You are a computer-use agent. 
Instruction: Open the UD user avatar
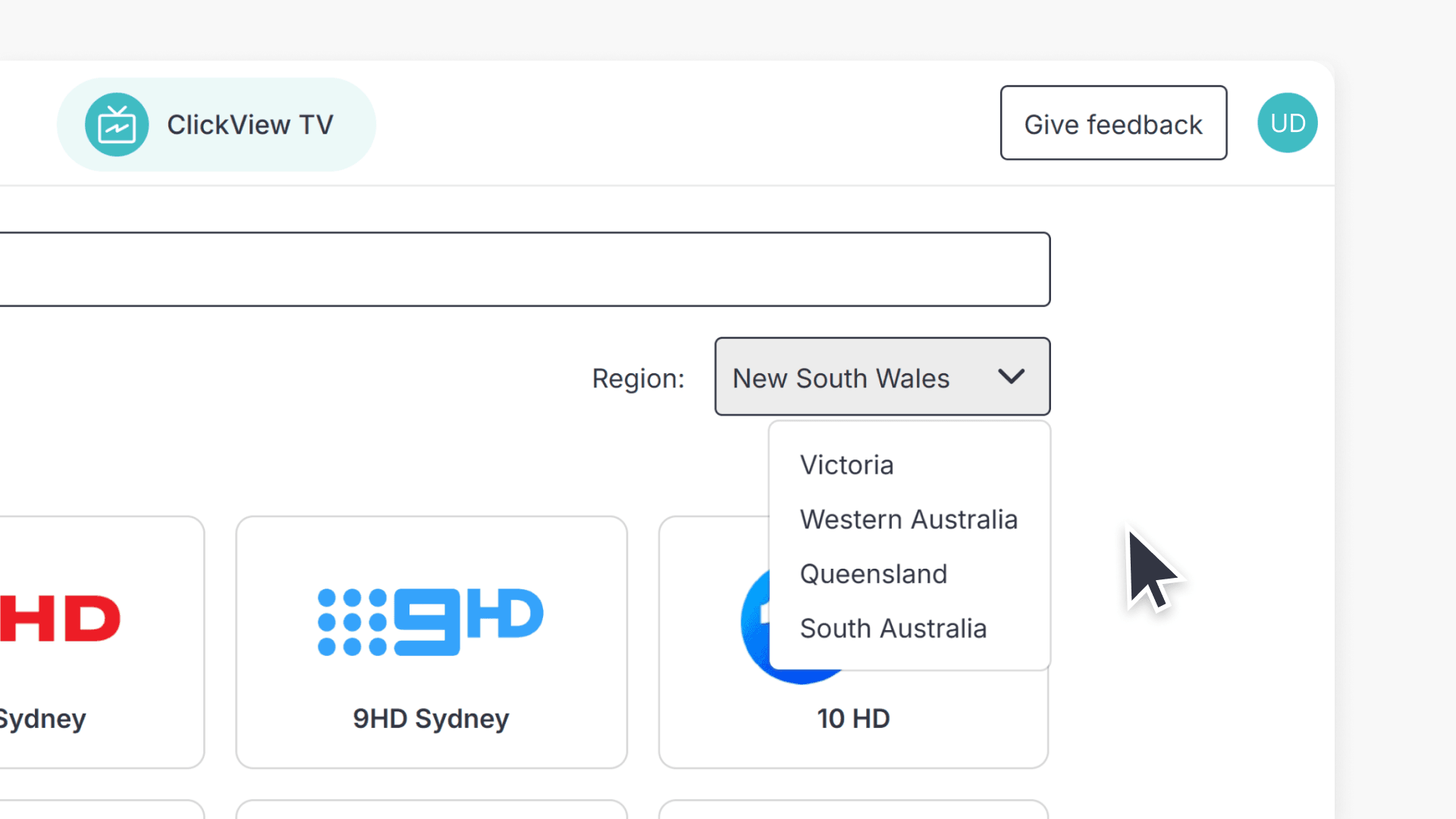tap(1287, 122)
